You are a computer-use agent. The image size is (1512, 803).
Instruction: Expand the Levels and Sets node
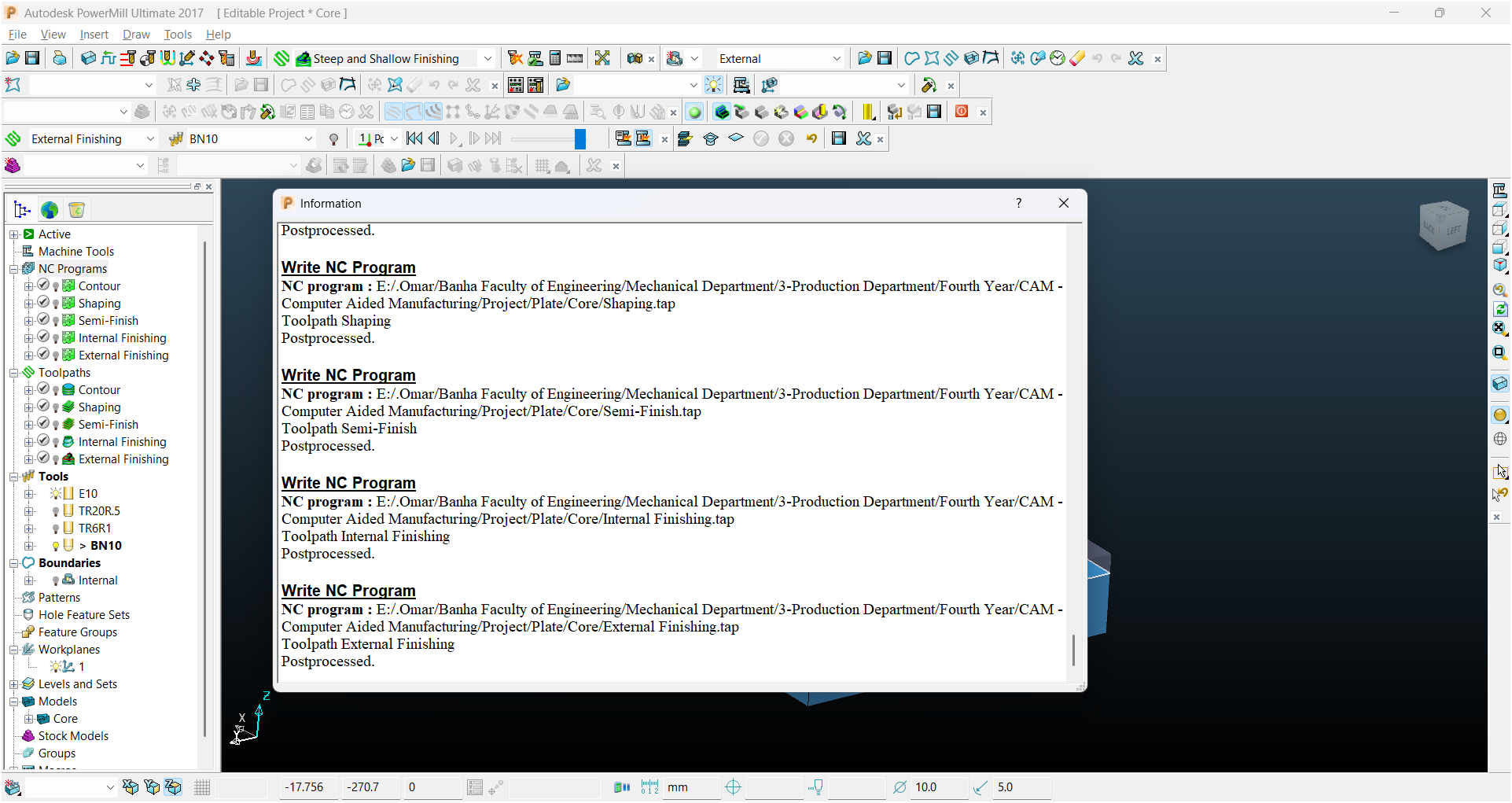pos(13,684)
